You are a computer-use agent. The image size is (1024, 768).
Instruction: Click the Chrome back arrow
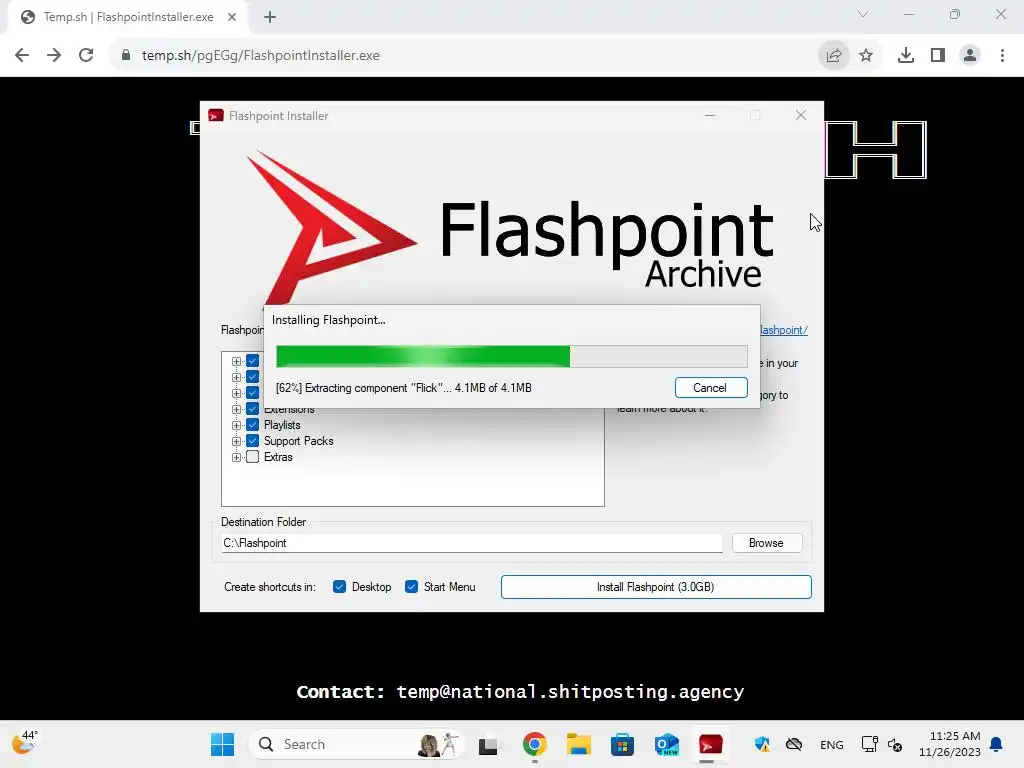(22, 56)
